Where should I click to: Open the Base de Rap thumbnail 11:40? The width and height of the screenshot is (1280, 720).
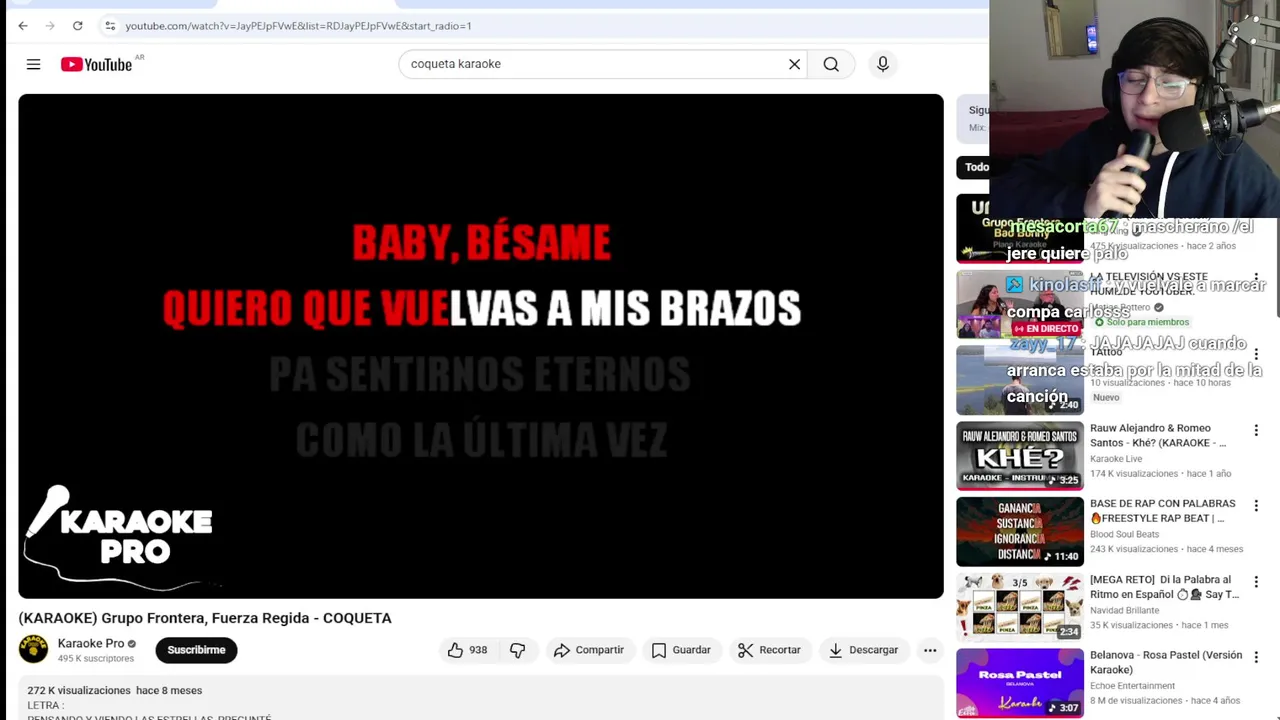click(x=1019, y=531)
